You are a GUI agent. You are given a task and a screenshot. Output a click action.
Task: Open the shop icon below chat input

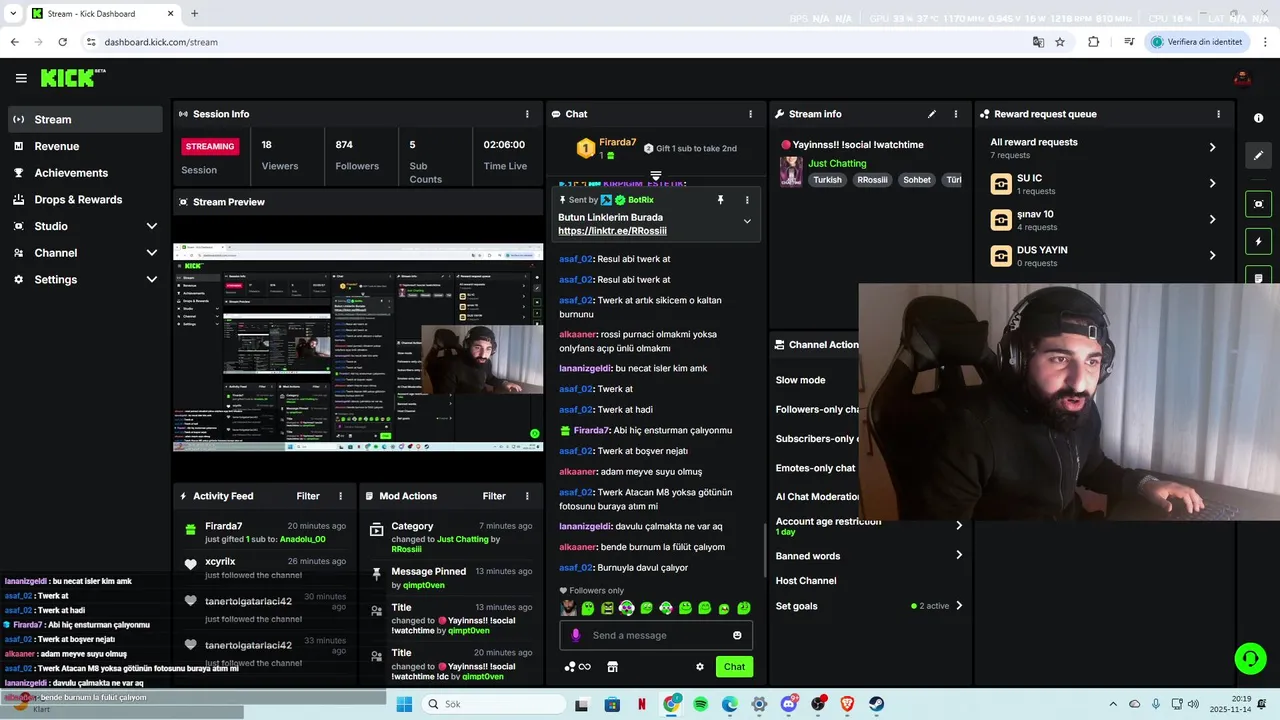[x=612, y=667]
